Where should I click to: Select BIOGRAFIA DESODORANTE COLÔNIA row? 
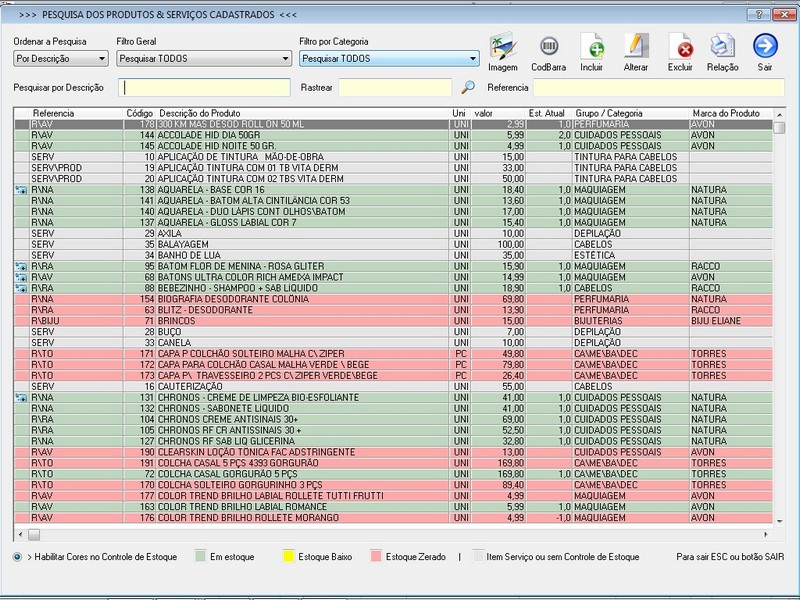(x=393, y=299)
